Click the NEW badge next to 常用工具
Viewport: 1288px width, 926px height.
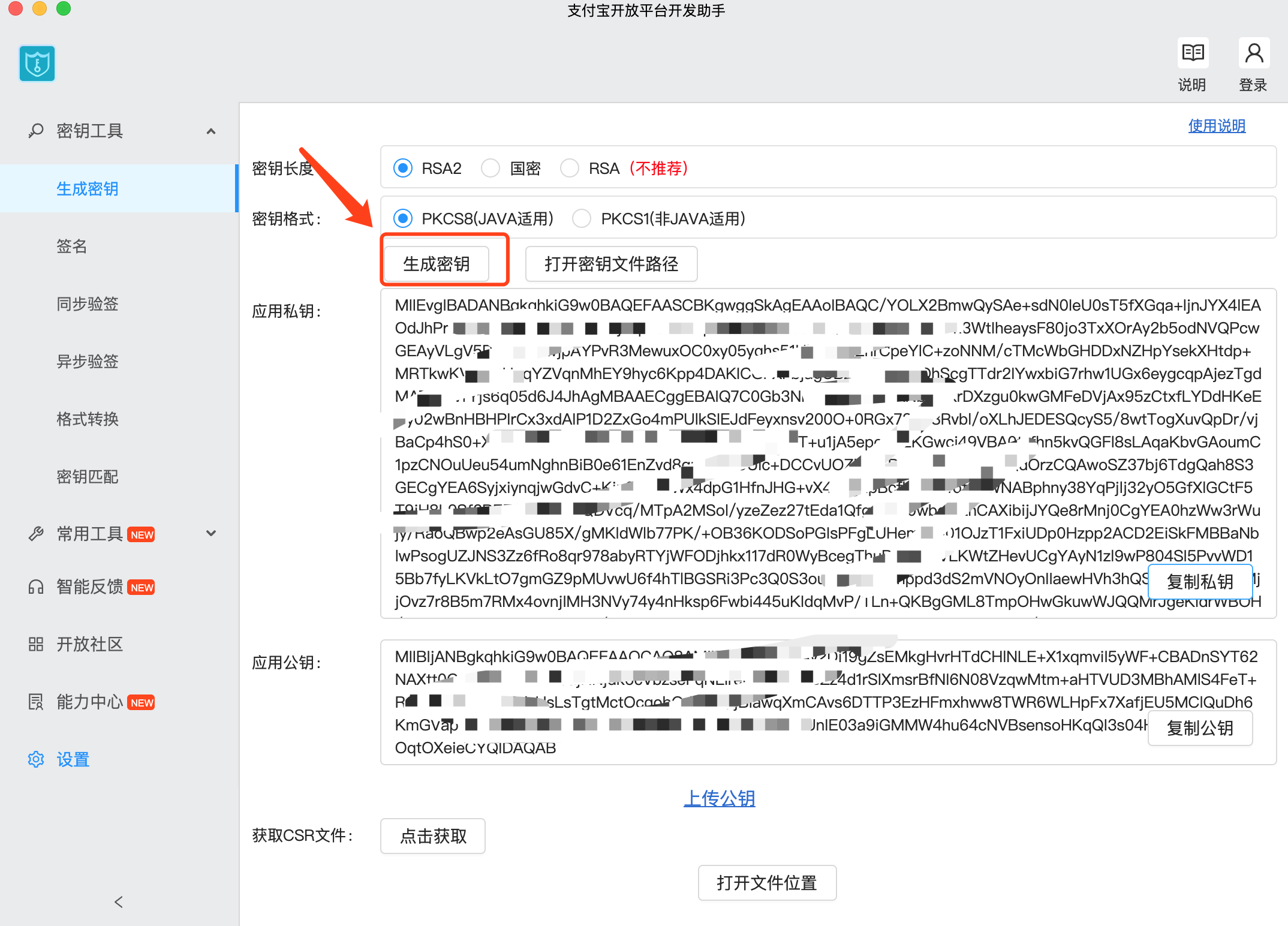(142, 534)
